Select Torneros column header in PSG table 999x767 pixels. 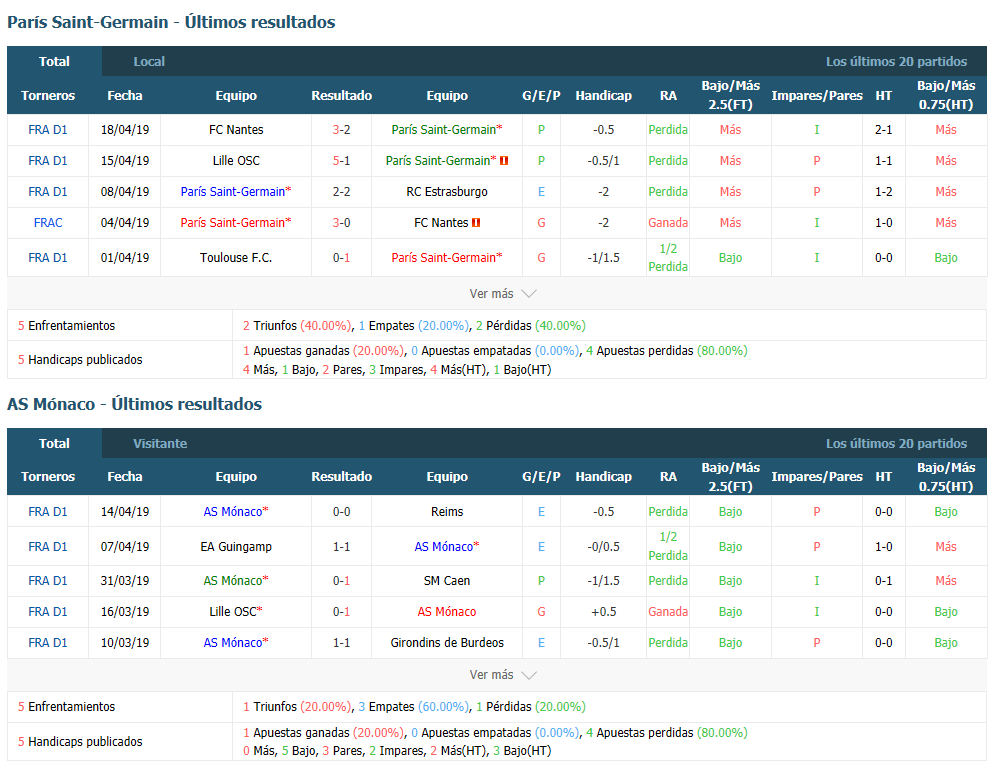48,96
